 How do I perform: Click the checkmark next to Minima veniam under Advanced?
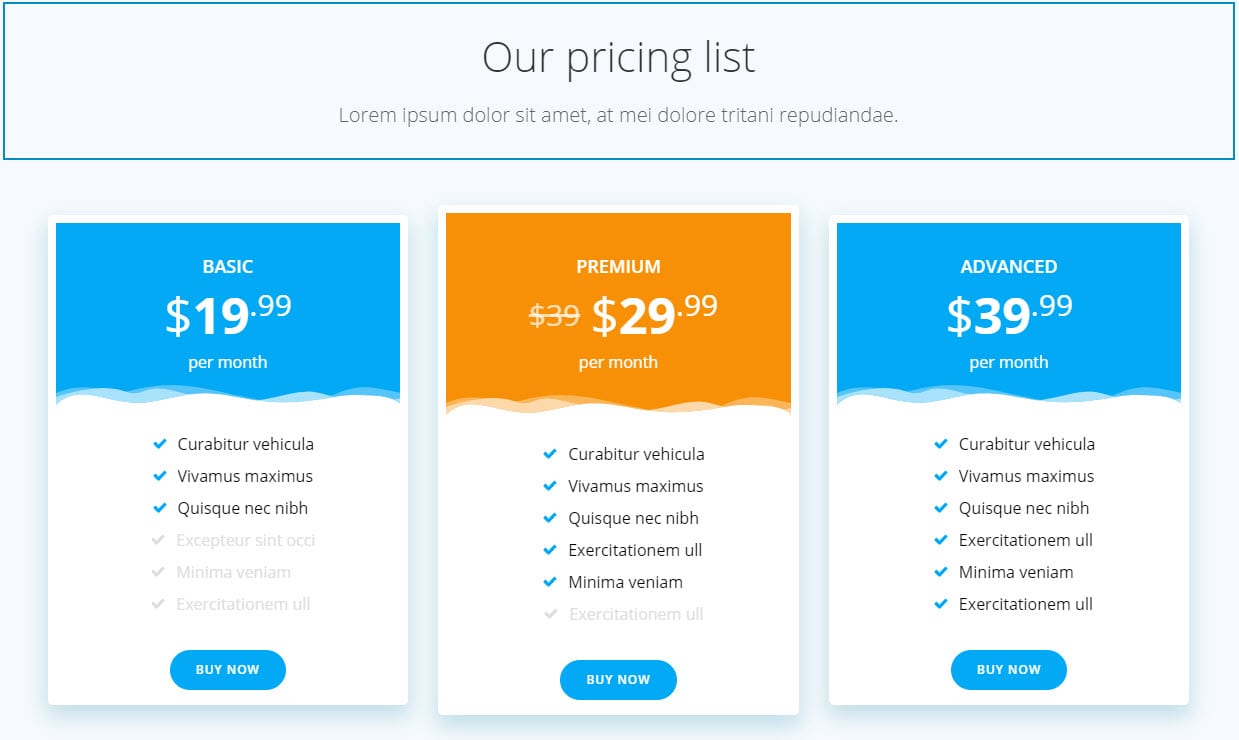click(941, 572)
